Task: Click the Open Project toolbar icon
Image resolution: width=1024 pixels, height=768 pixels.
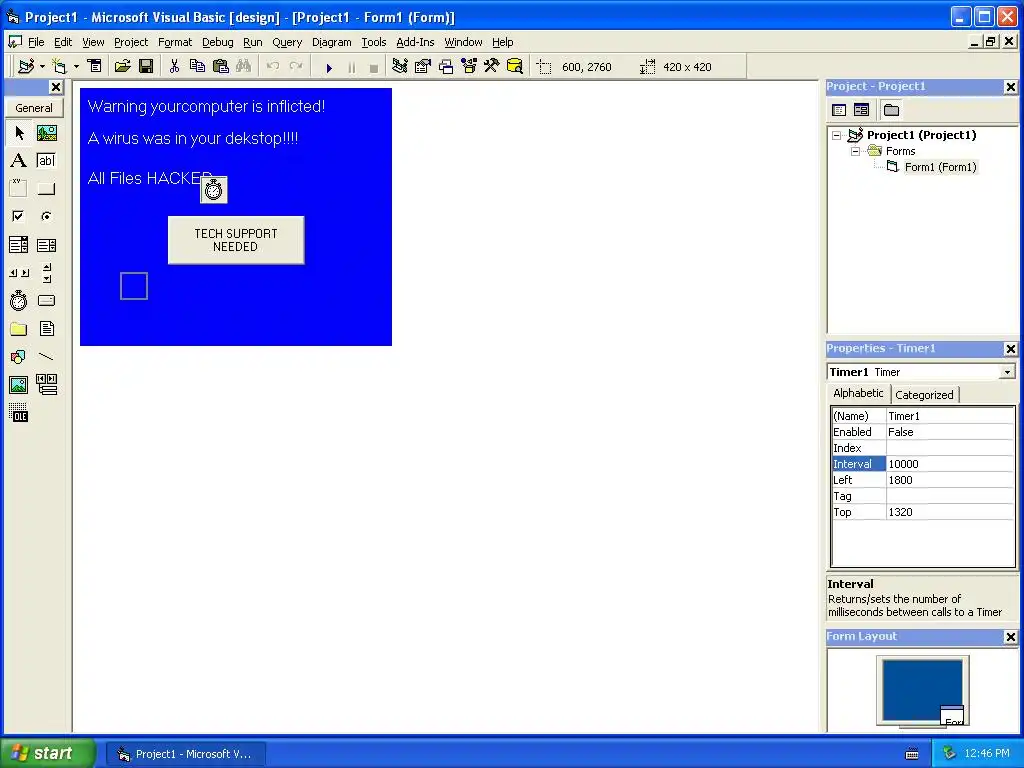Action: click(122, 67)
